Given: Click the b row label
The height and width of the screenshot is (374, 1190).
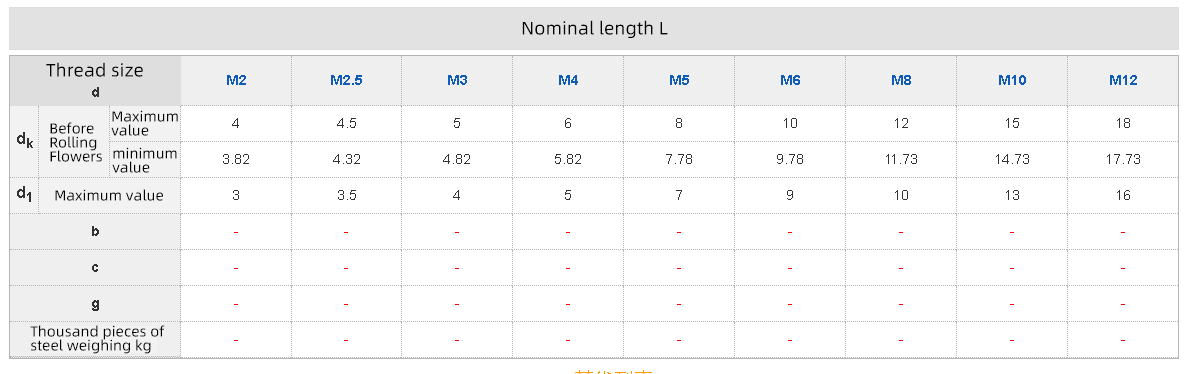Looking at the screenshot, I should click(95, 231).
